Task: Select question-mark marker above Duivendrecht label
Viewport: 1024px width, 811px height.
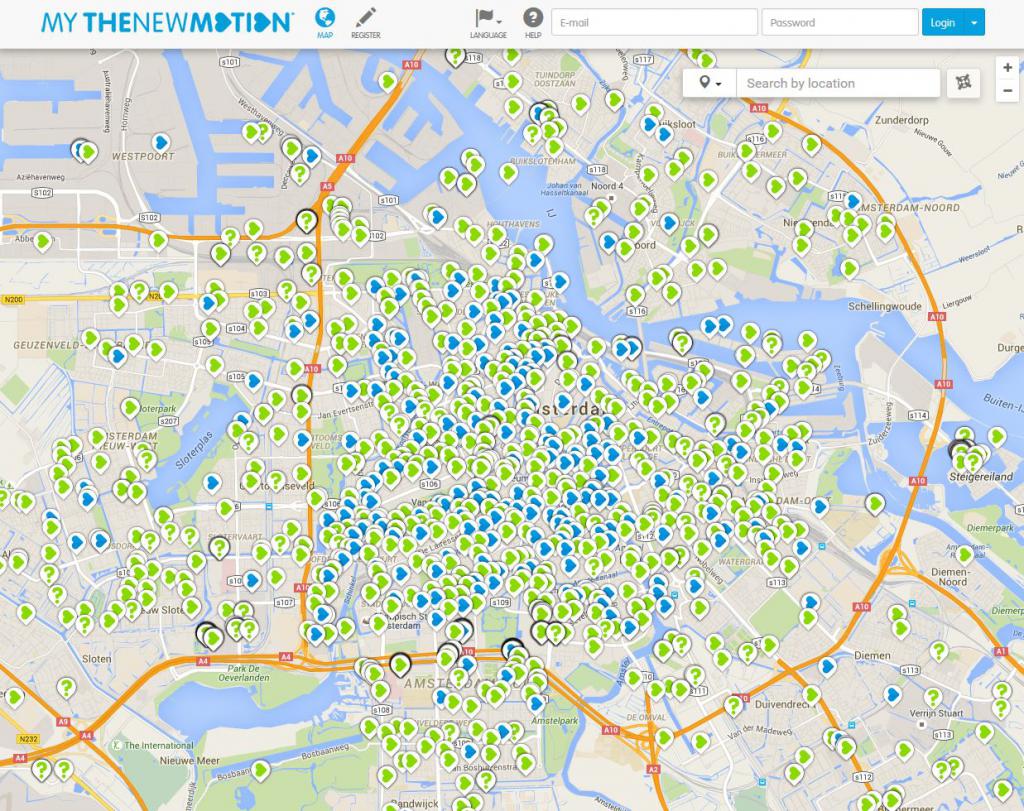Action: (x=733, y=705)
